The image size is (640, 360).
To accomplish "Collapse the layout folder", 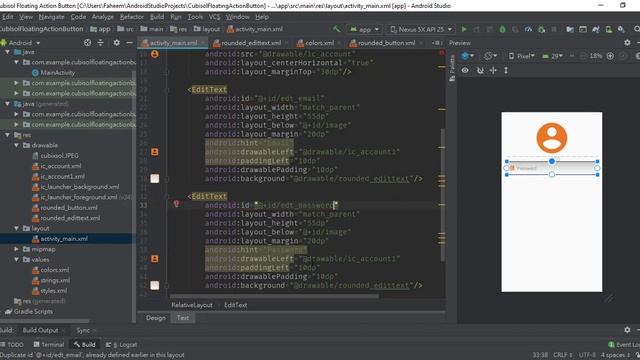I will pos(16,228).
